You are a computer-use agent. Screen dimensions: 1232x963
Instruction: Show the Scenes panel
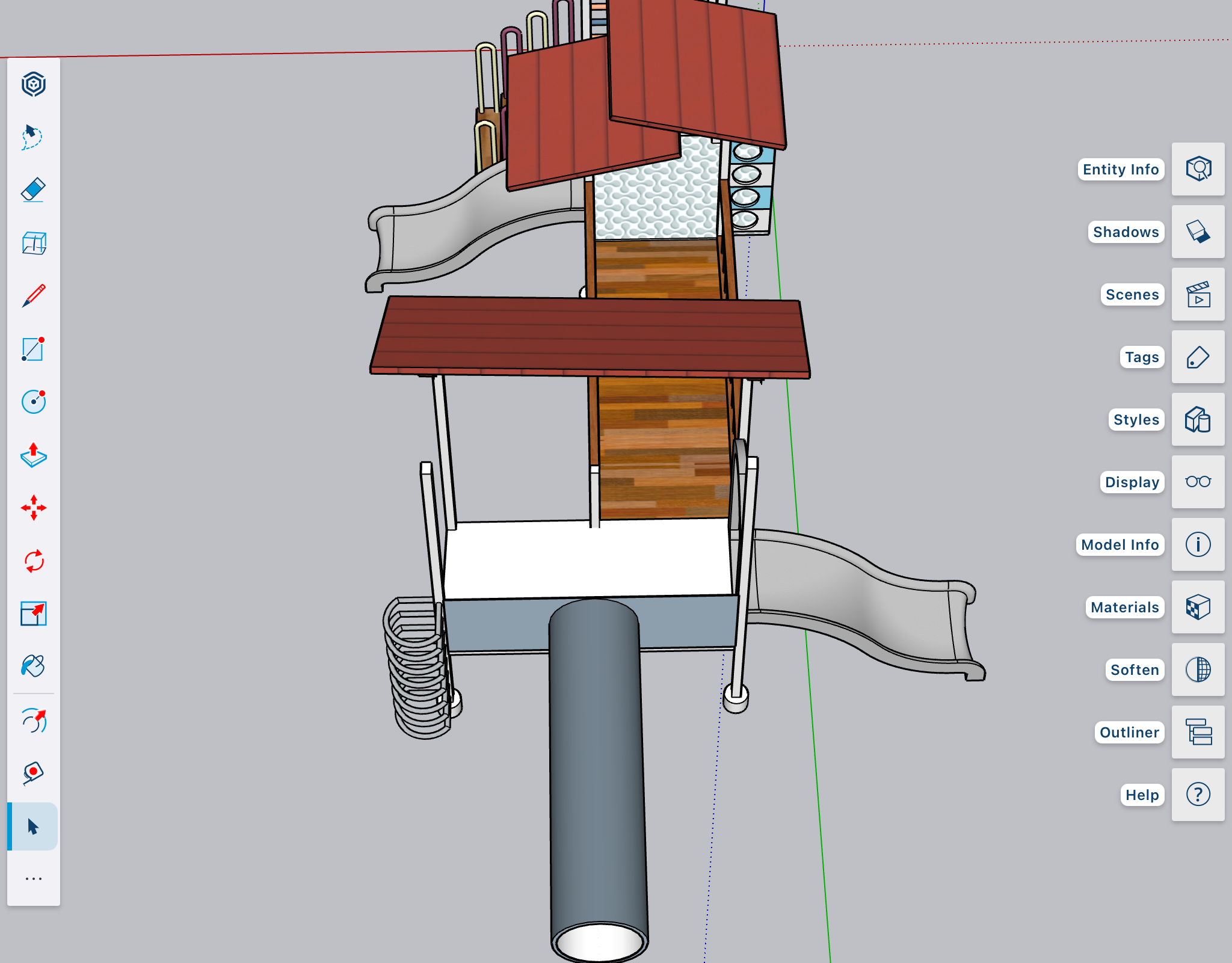1198,294
